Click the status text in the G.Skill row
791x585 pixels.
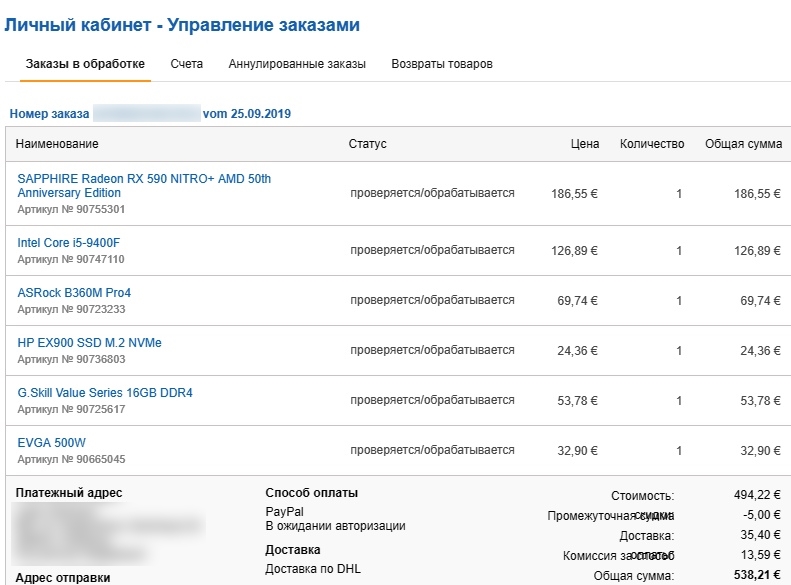coord(432,400)
